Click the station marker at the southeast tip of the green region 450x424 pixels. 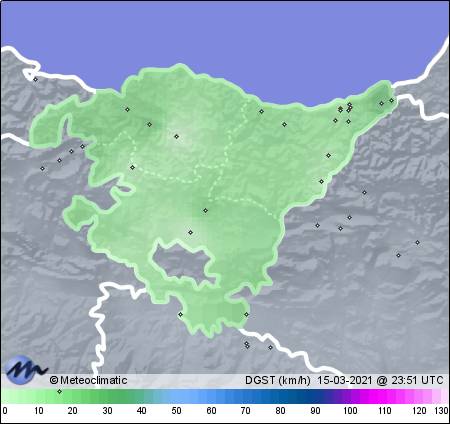coord(246,314)
